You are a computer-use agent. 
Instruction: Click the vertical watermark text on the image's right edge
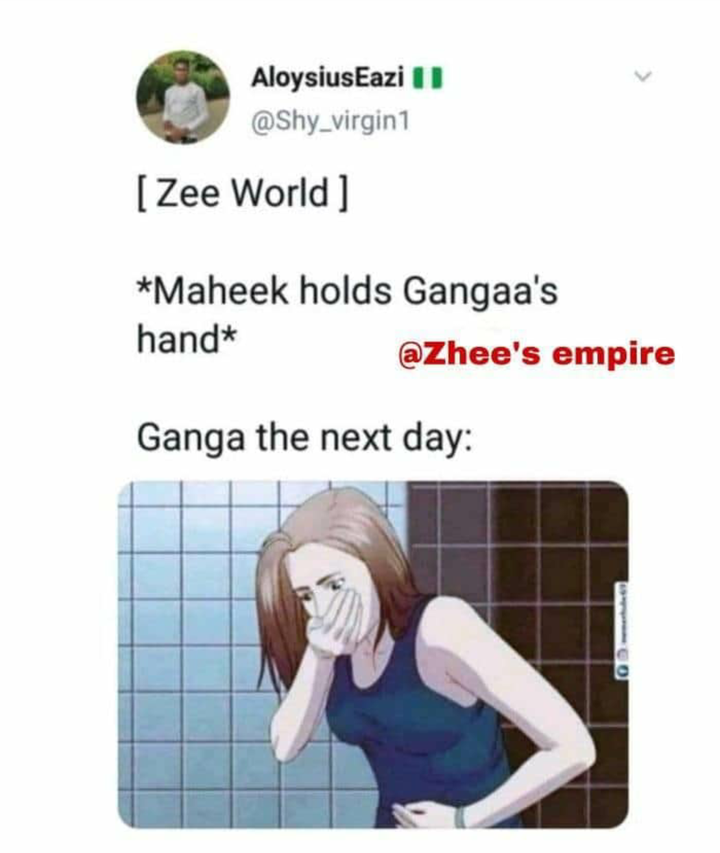623,613
